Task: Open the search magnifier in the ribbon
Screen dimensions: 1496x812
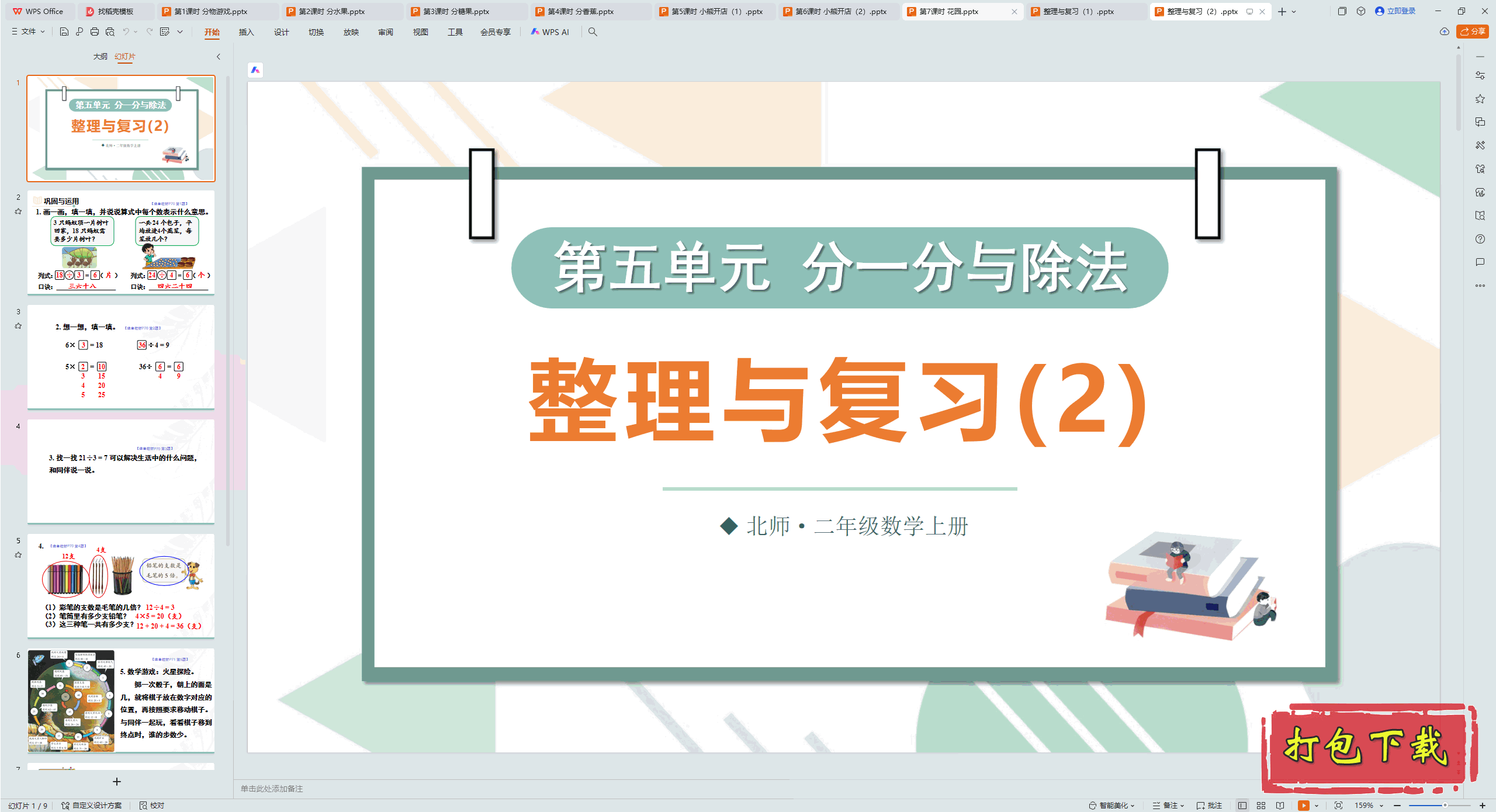Action: click(x=593, y=32)
